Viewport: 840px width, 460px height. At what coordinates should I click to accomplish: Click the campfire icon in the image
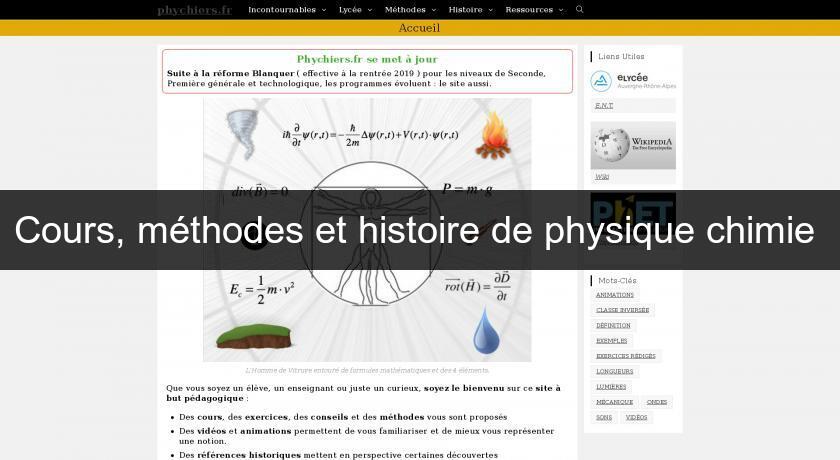pos(493,135)
